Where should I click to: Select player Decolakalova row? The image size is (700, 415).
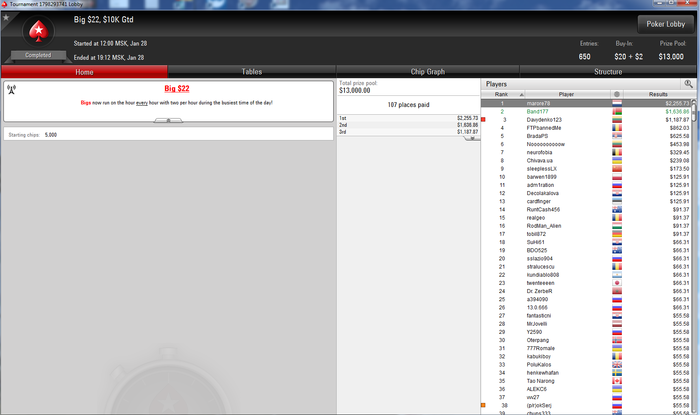[x=586, y=193]
